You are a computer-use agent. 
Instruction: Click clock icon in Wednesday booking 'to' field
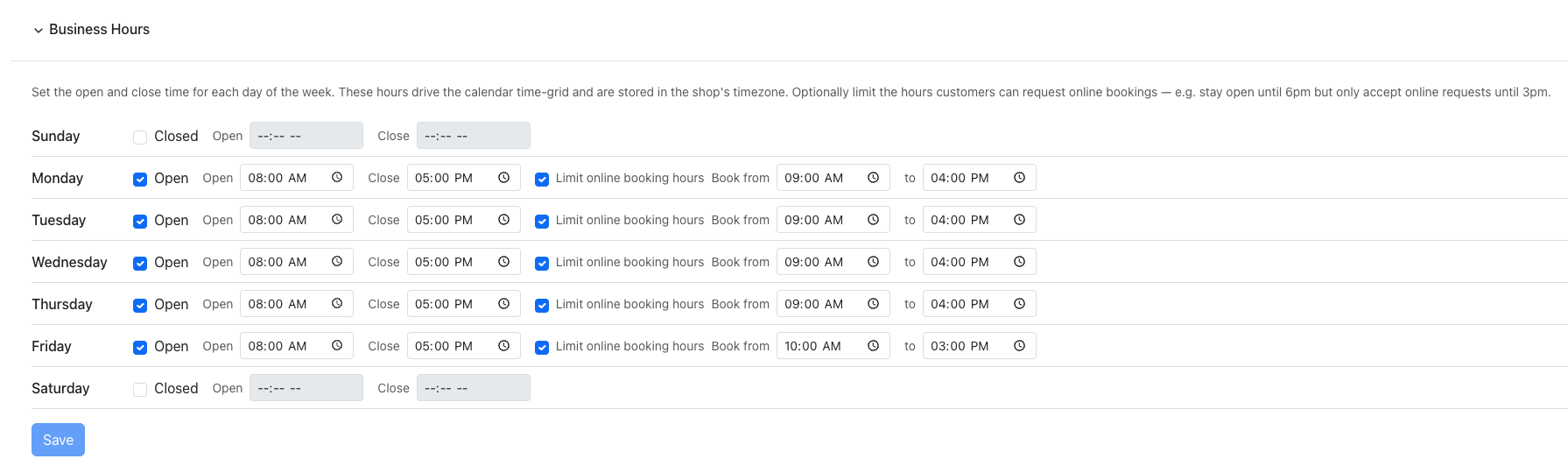(1020, 262)
